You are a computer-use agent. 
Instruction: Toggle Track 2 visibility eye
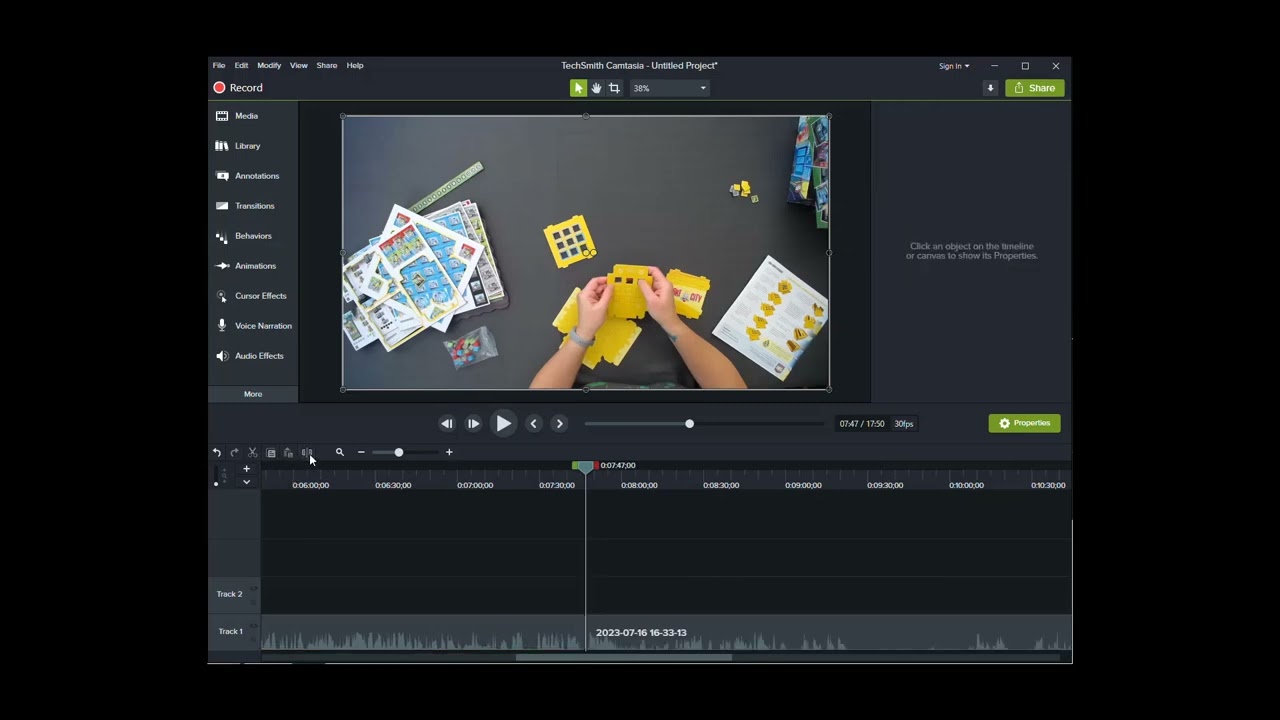253,589
